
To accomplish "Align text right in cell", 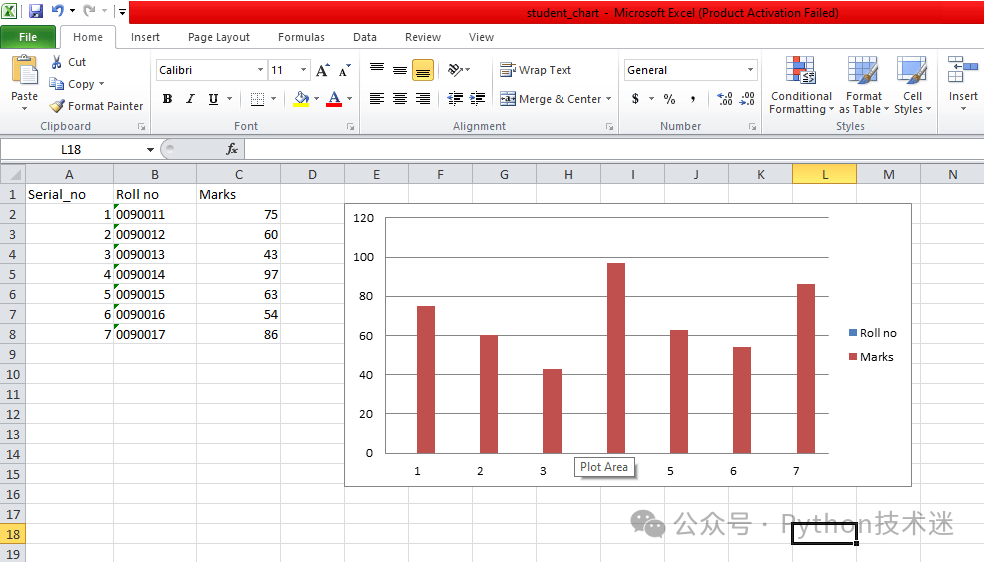I will tap(423, 99).
